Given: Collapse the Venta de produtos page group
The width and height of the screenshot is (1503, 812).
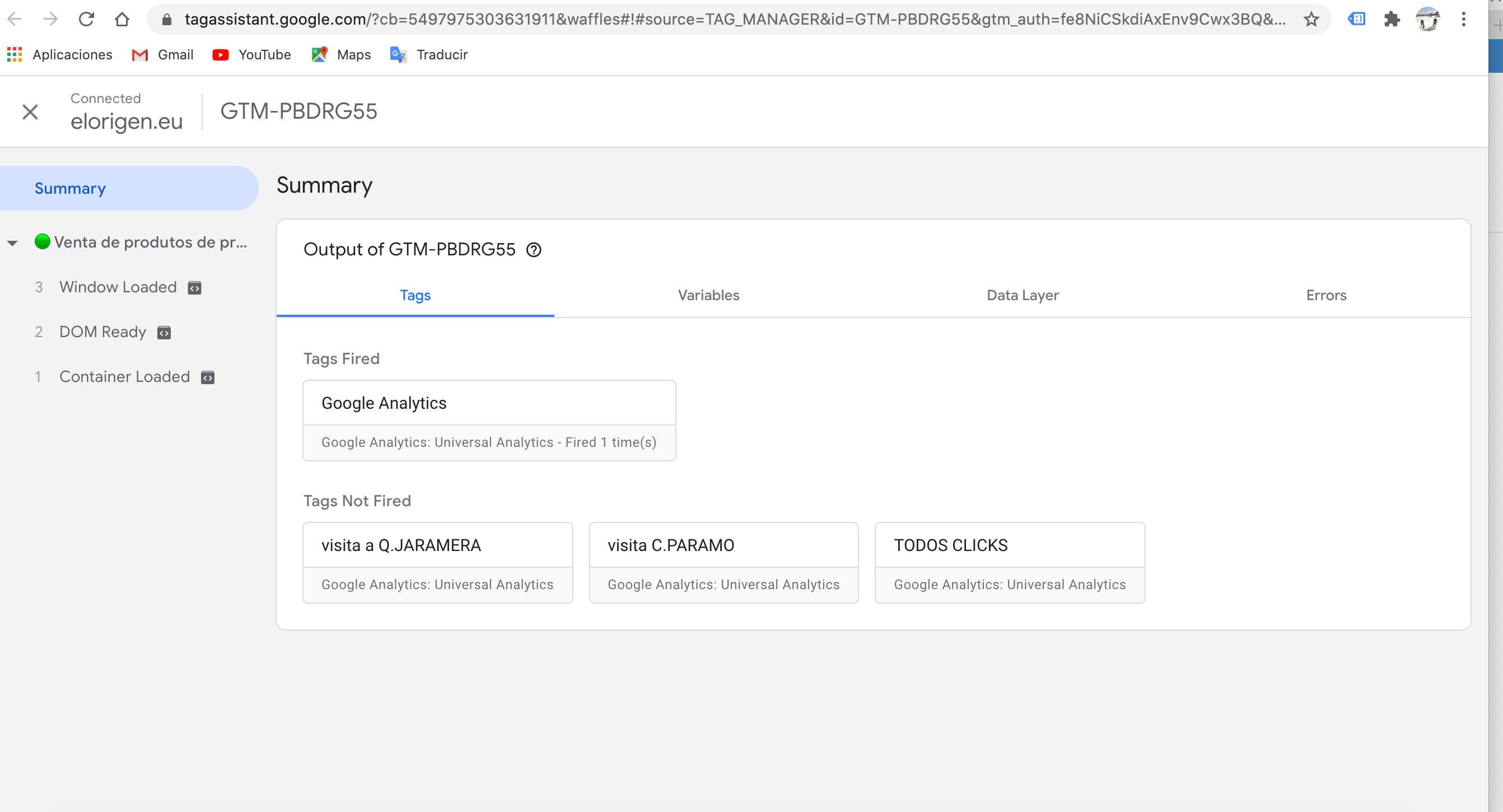Looking at the screenshot, I should (12, 242).
